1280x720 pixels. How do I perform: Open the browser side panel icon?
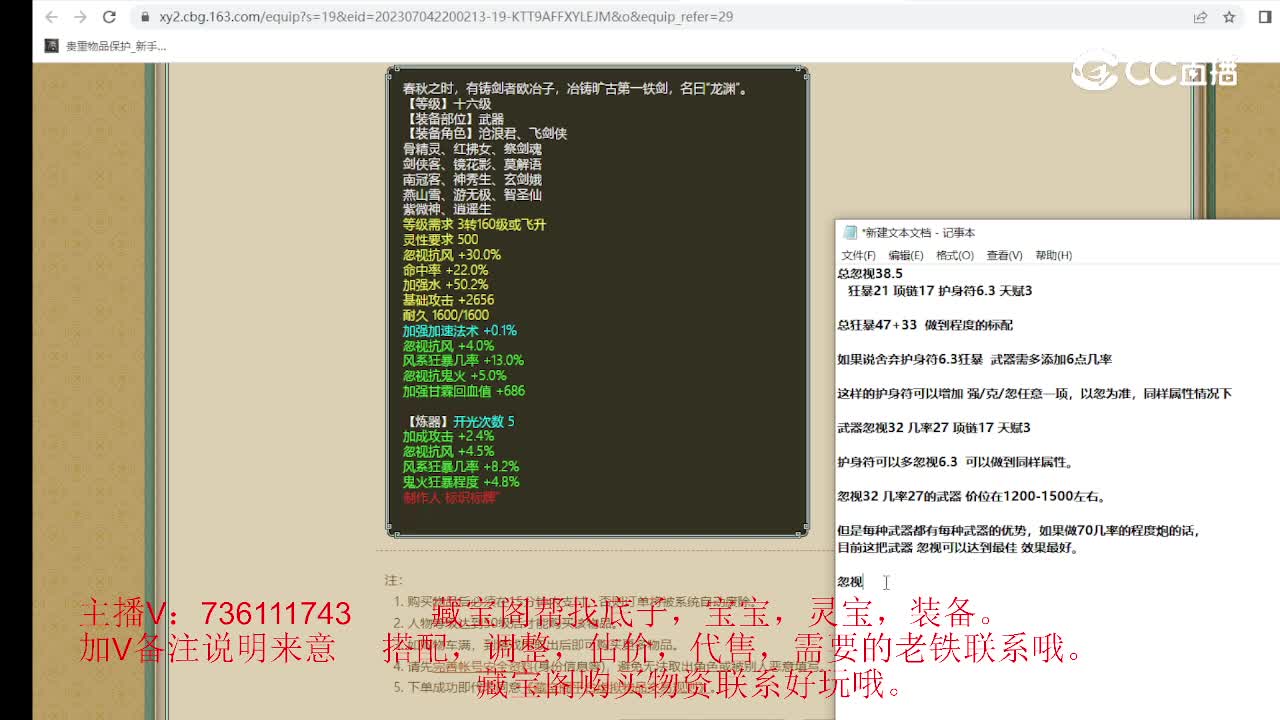[1265, 17]
